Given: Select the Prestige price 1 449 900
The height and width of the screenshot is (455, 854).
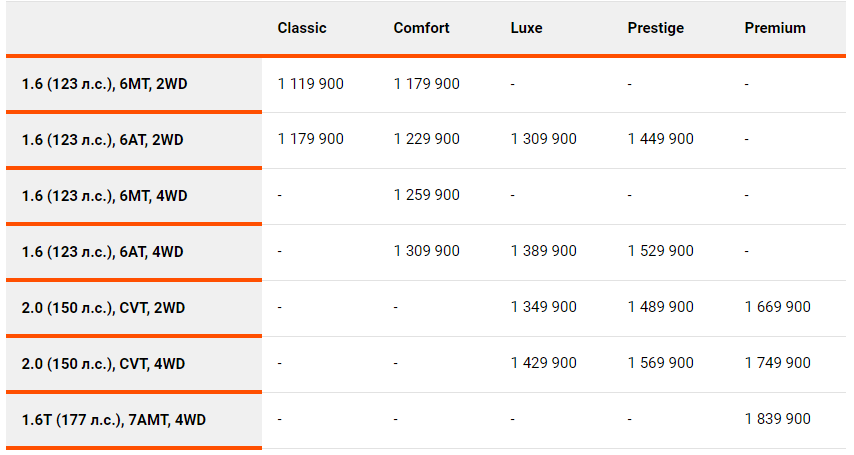Looking at the screenshot, I should point(661,139).
